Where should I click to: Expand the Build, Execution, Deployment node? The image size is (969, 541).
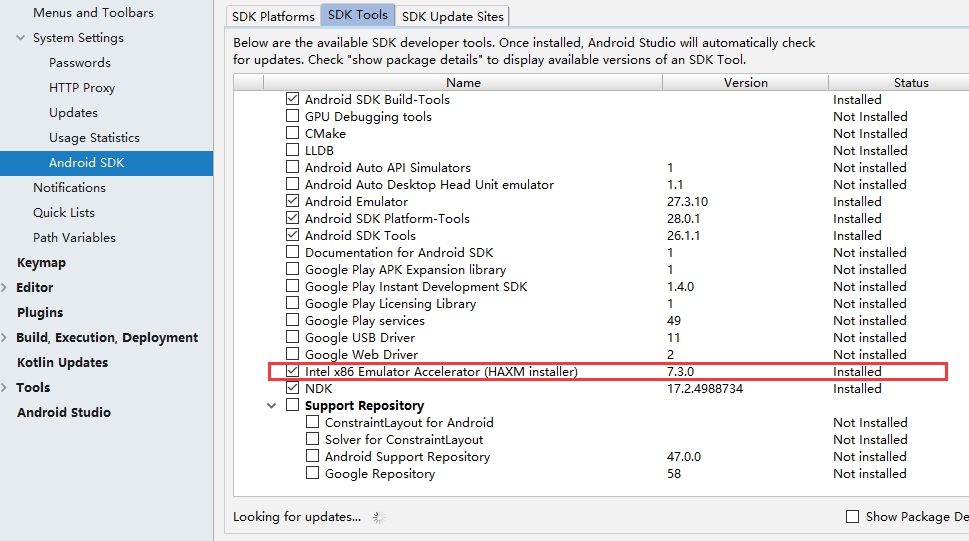click(4, 338)
